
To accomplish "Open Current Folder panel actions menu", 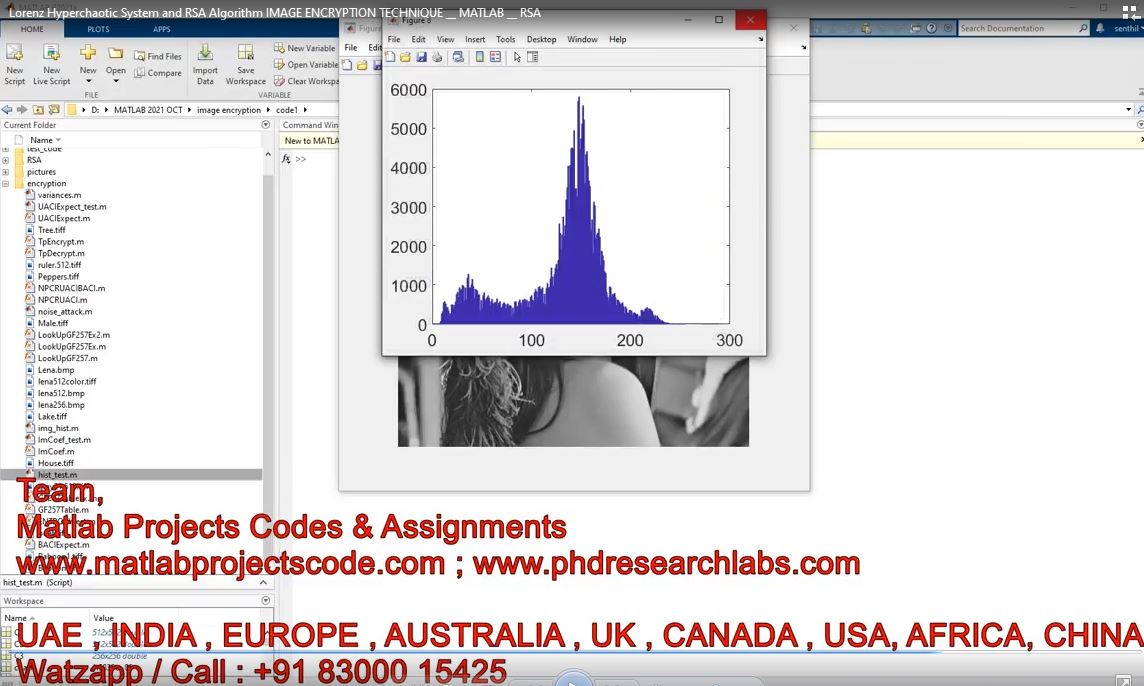I will [x=266, y=125].
